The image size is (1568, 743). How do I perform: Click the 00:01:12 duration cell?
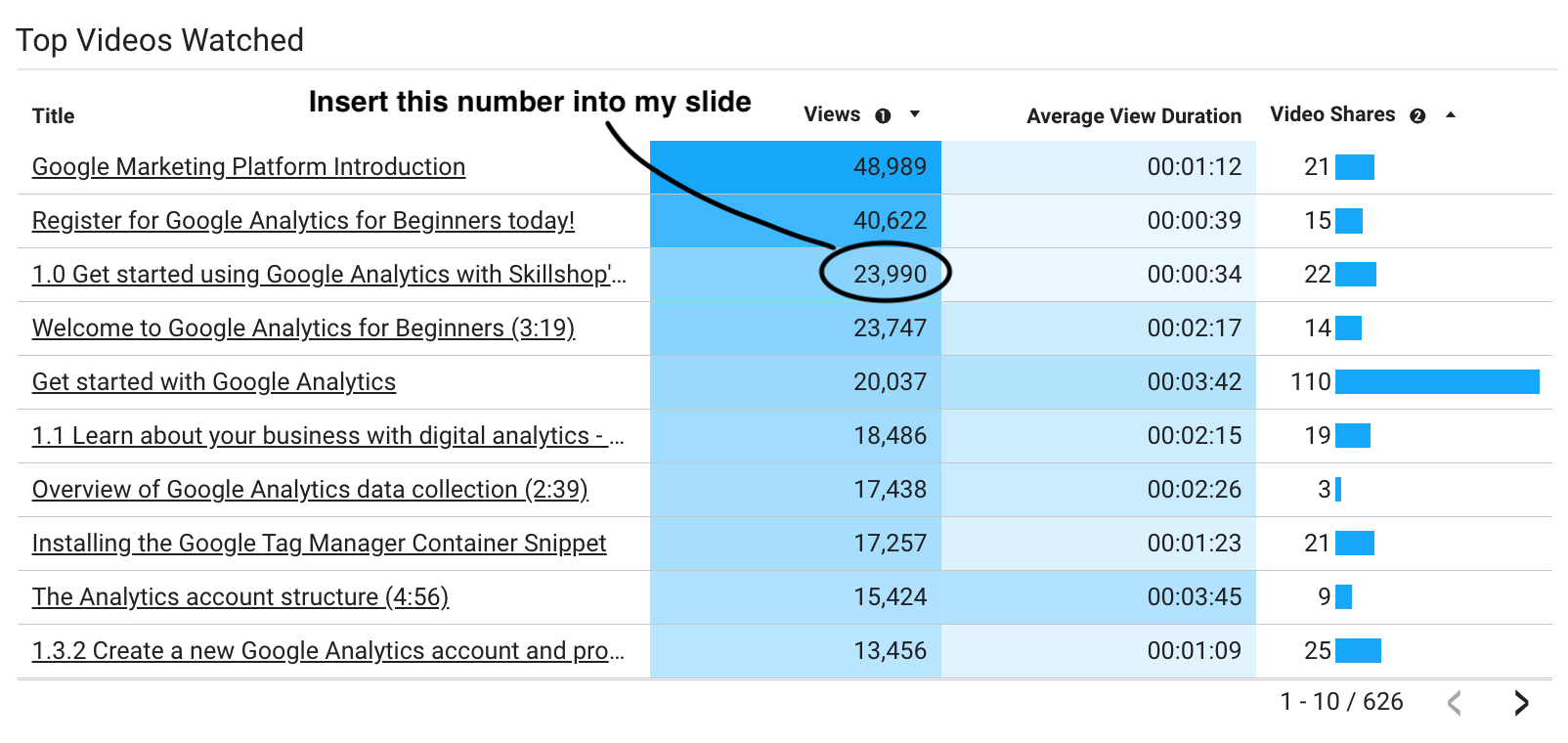coord(1099,167)
